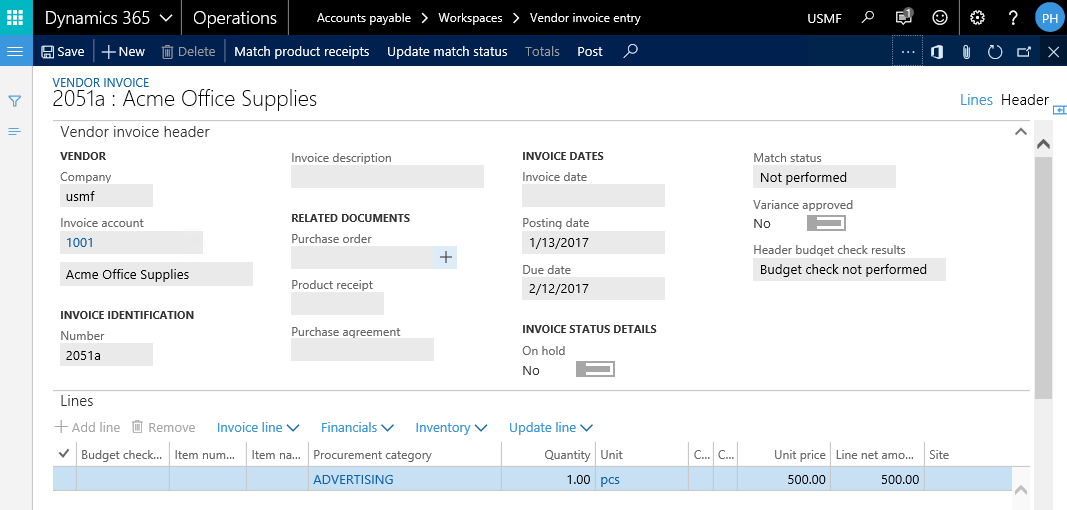Click the plus icon beside Purchase order

(x=446, y=258)
